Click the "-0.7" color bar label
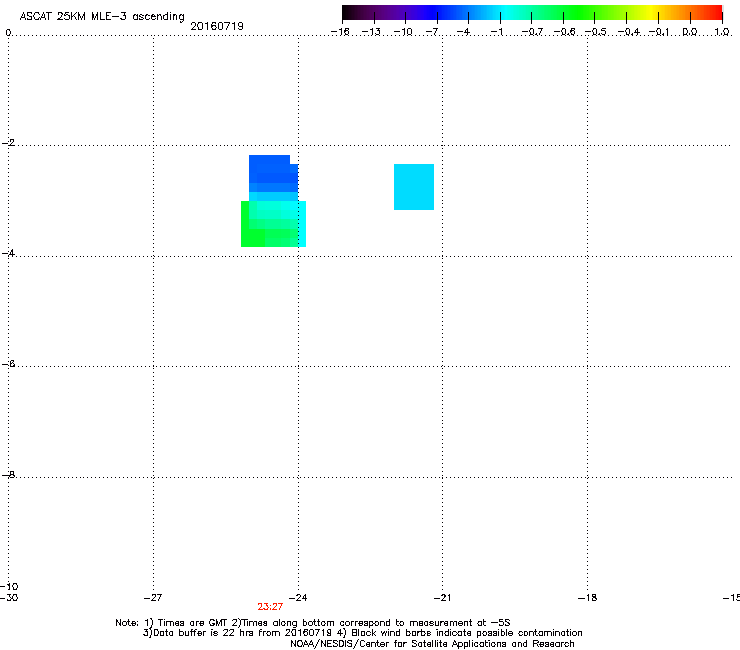The height and width of the screenshot is (650, 740). 532,32
